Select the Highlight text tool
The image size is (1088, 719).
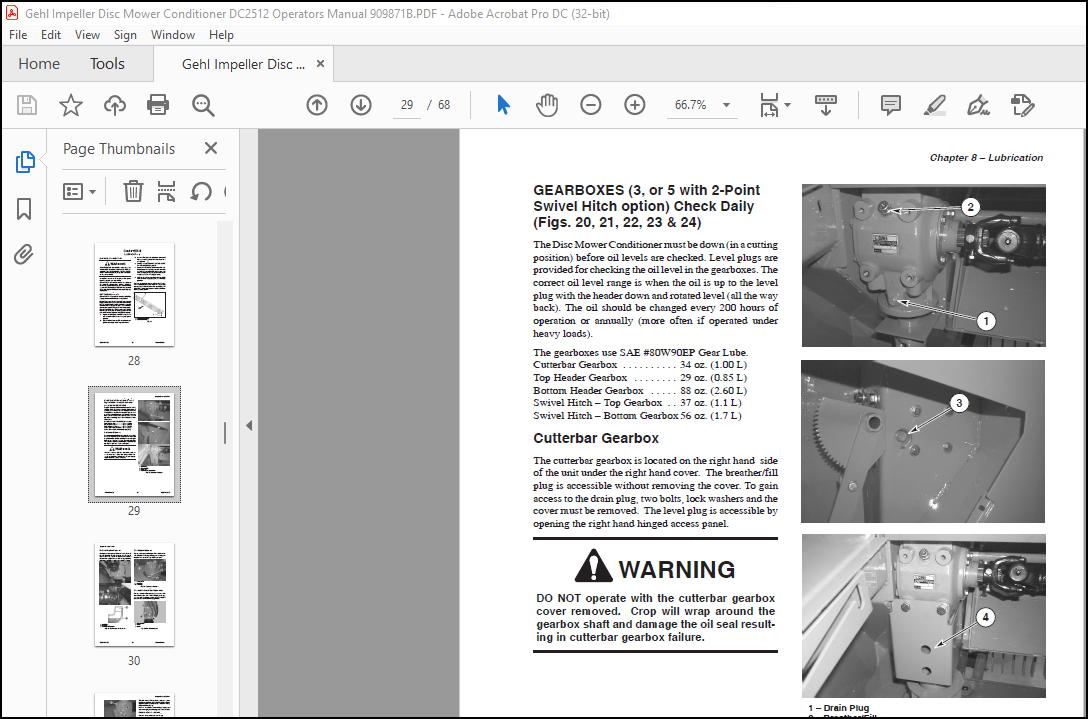935,105
